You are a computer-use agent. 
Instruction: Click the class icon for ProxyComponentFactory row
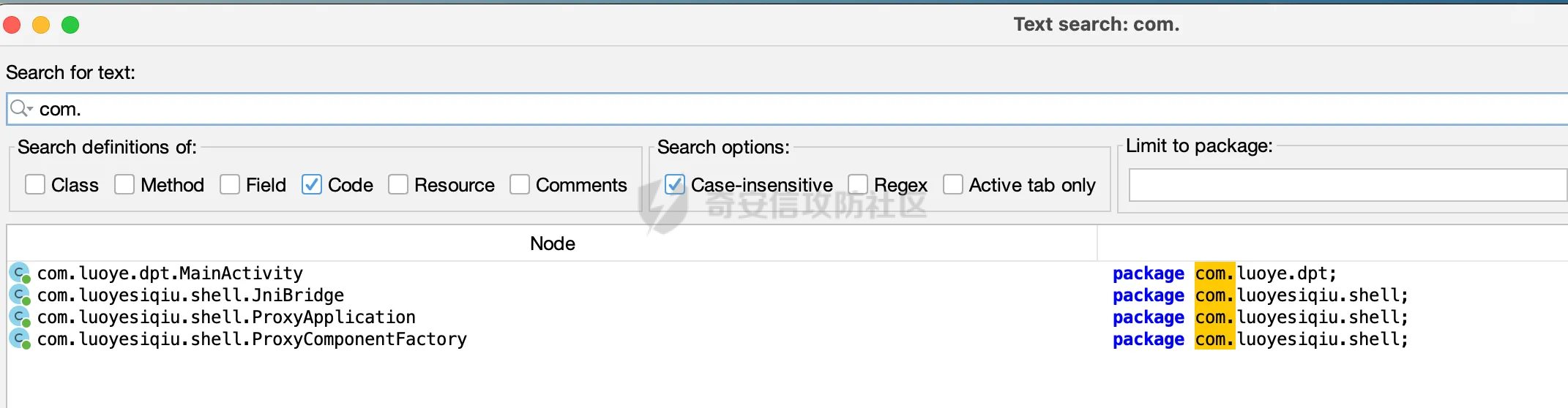pos(20,339)
